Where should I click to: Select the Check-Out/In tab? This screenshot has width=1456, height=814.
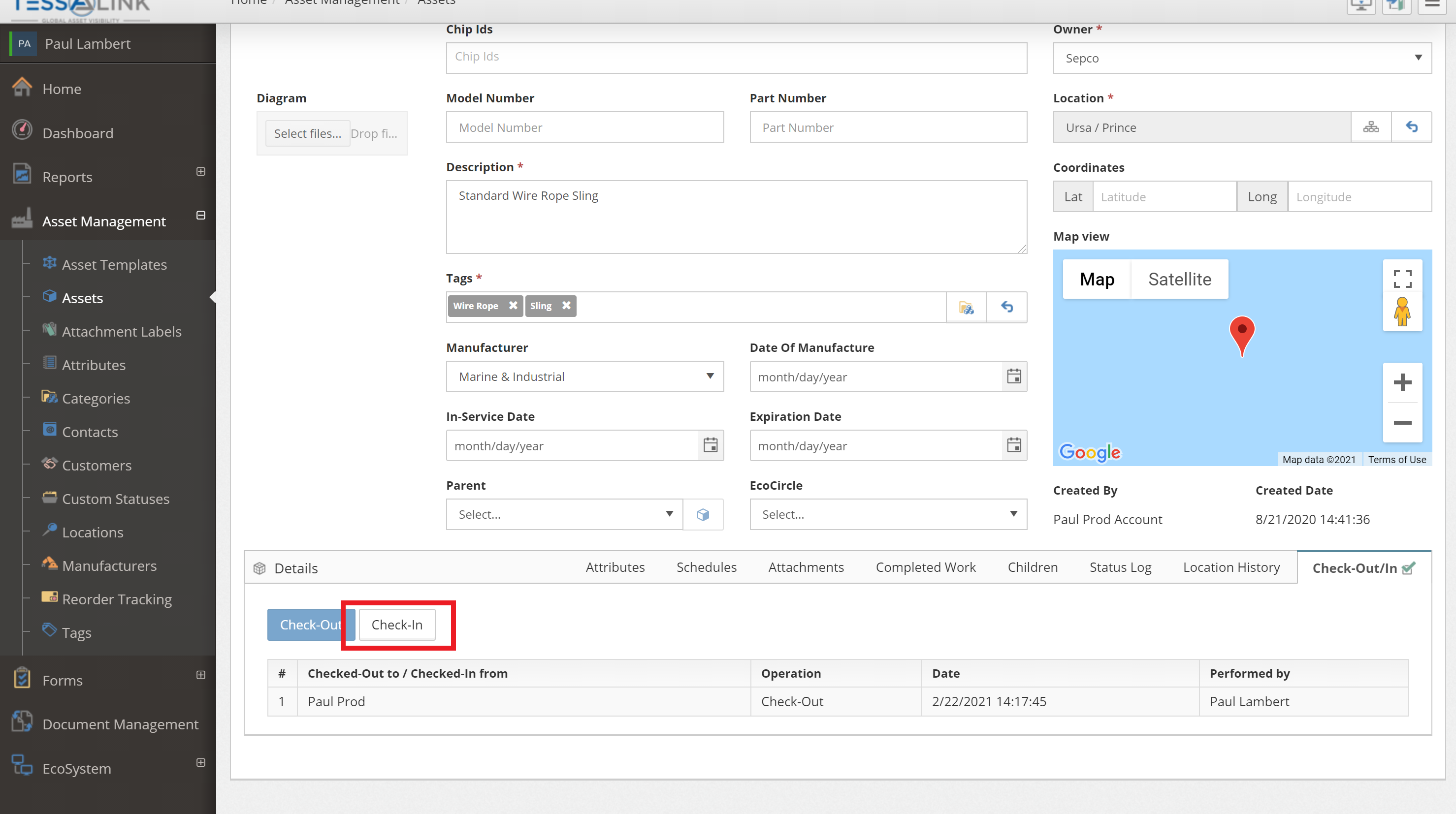[1364, 568]
